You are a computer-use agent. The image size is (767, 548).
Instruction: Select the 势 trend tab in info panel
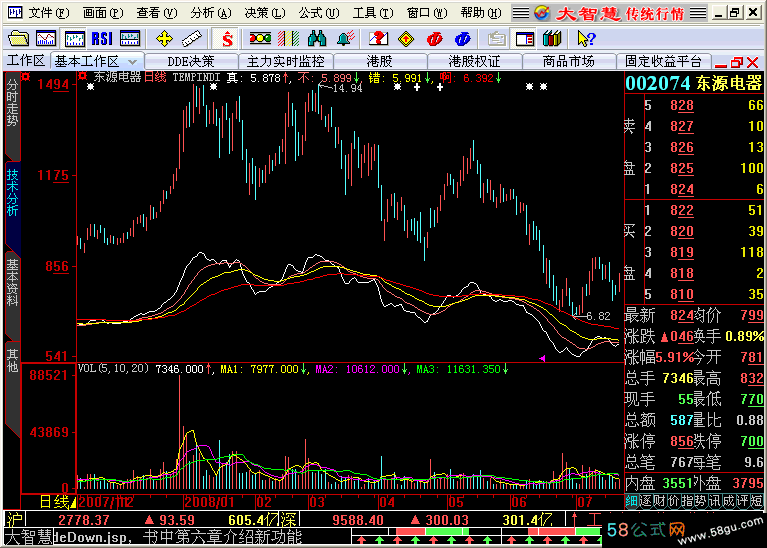[x=700, y=501]
